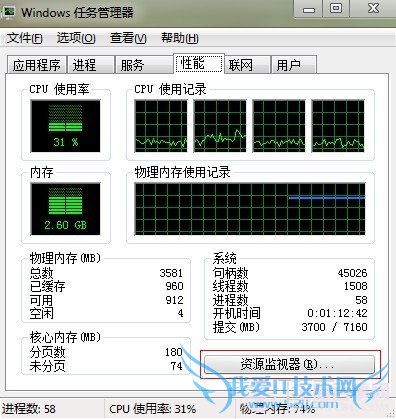
Task: Click the 物理内存使用记录 graph
Action: click(250, 209)
